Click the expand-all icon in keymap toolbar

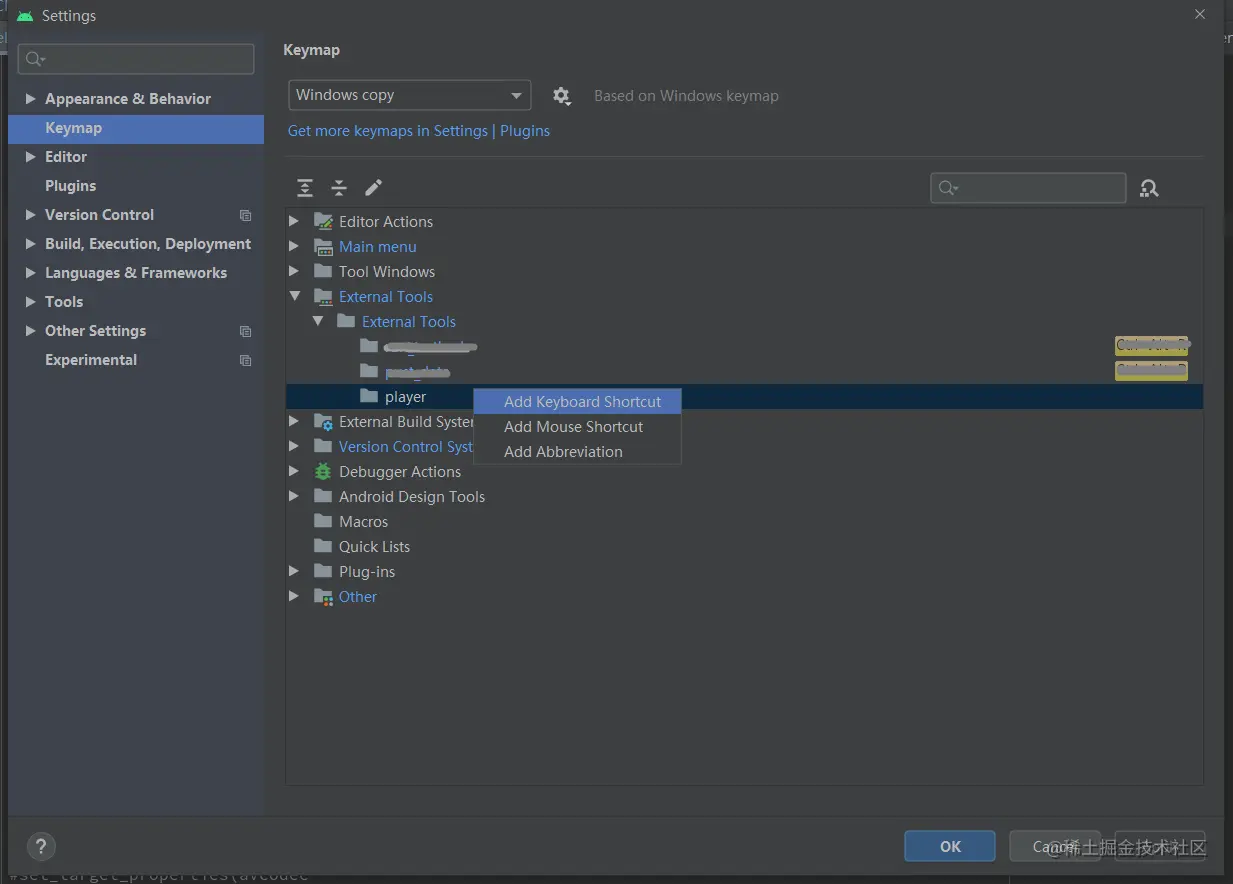tap(304, 187)
